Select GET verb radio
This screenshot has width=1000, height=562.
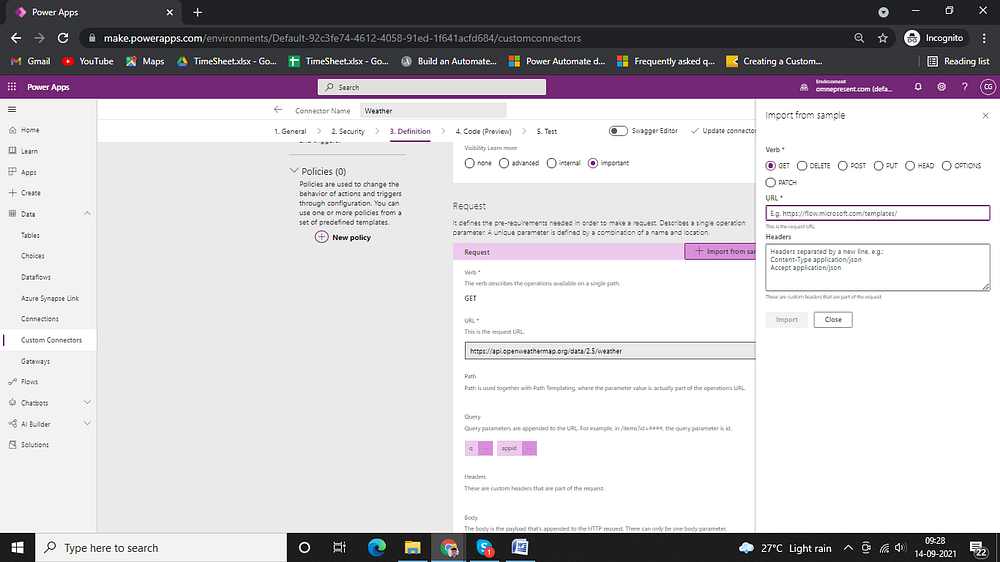770,166
